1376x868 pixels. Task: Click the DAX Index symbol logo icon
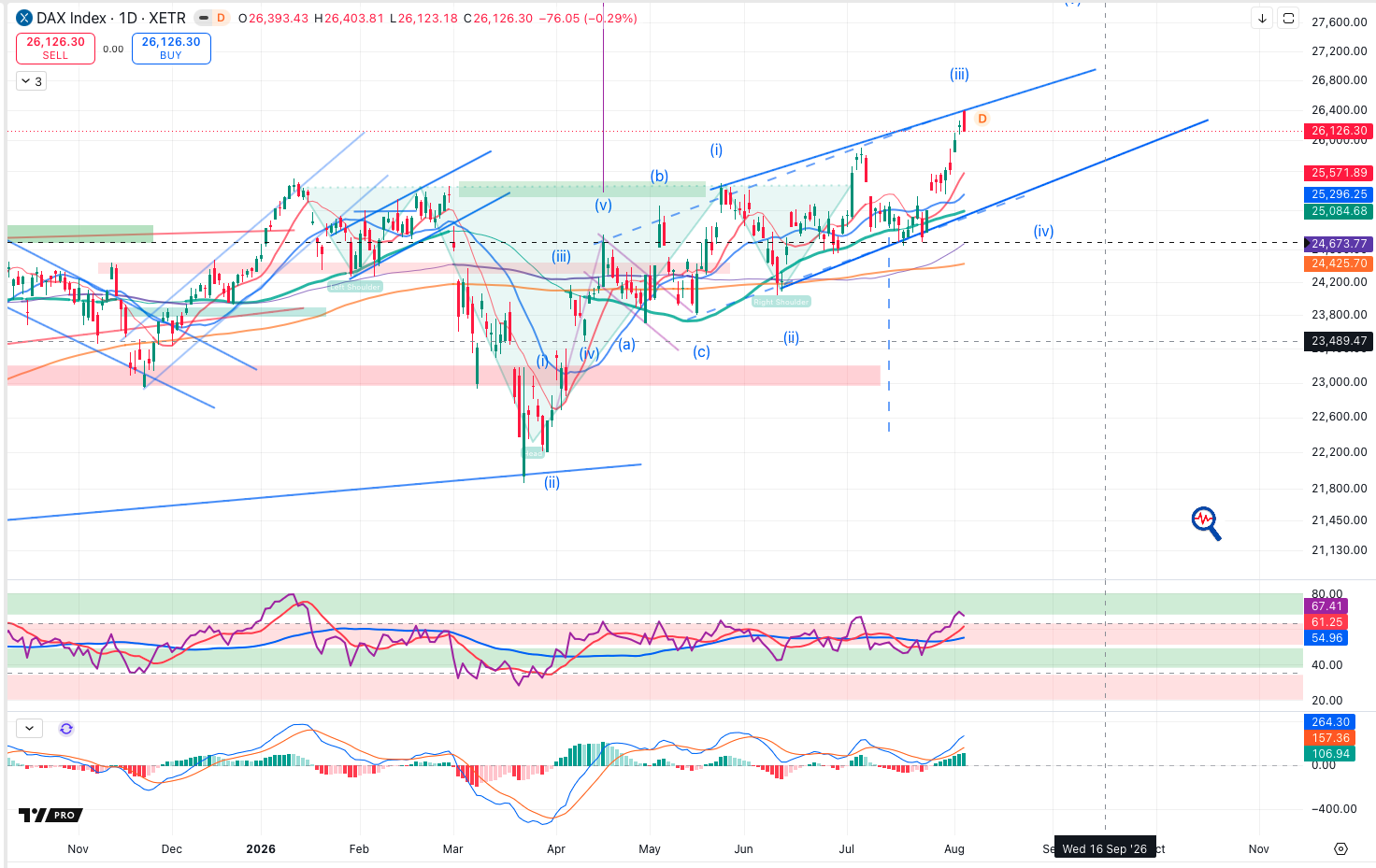(24, 18)
